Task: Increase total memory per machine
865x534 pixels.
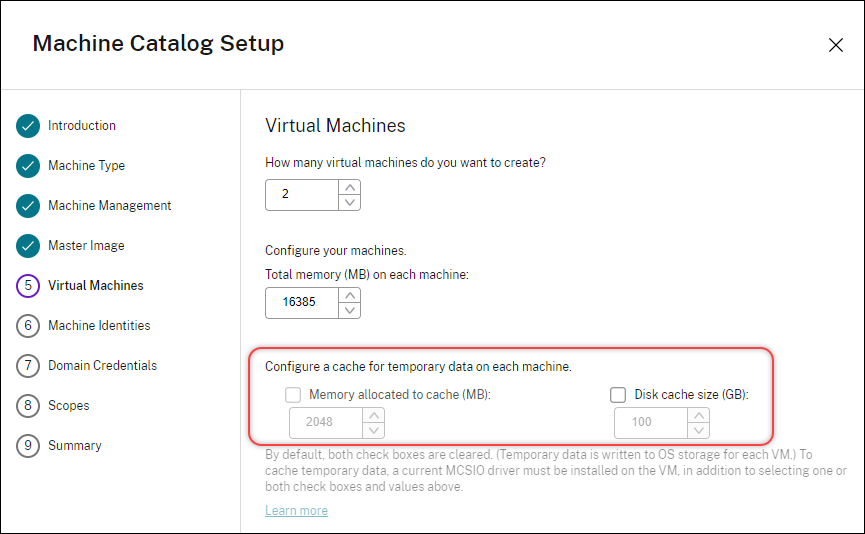Action: [349, 295]
